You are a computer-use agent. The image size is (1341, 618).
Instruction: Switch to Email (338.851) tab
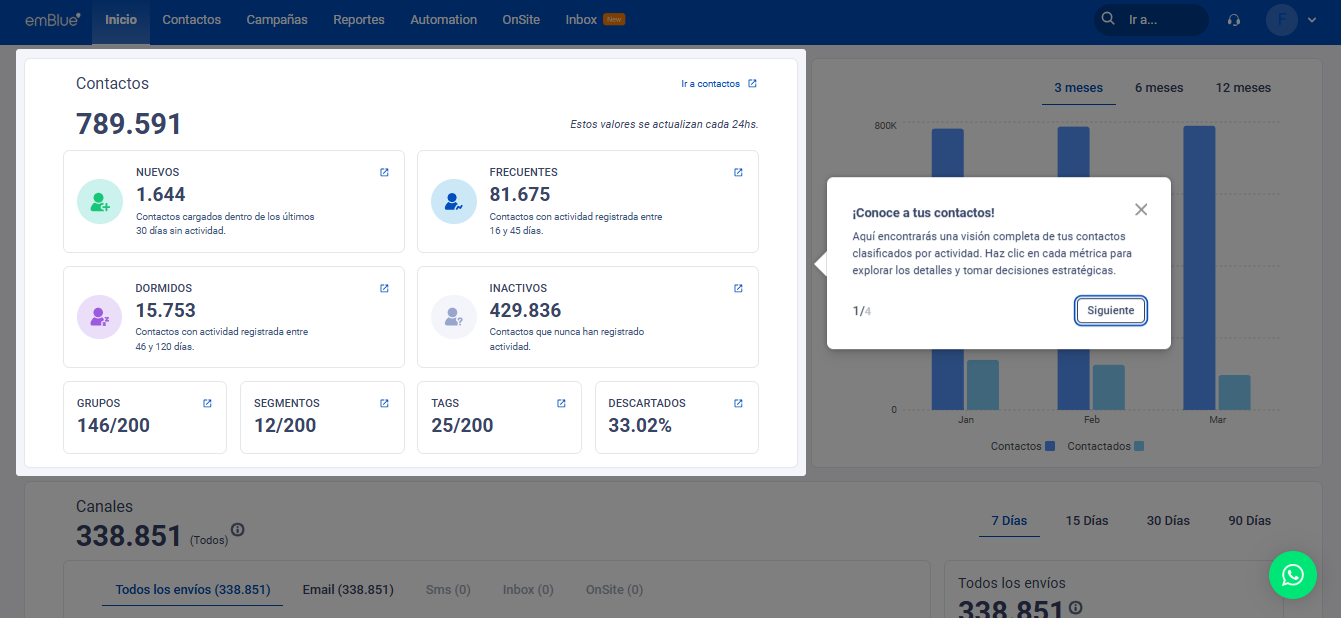tap(348, 590)
